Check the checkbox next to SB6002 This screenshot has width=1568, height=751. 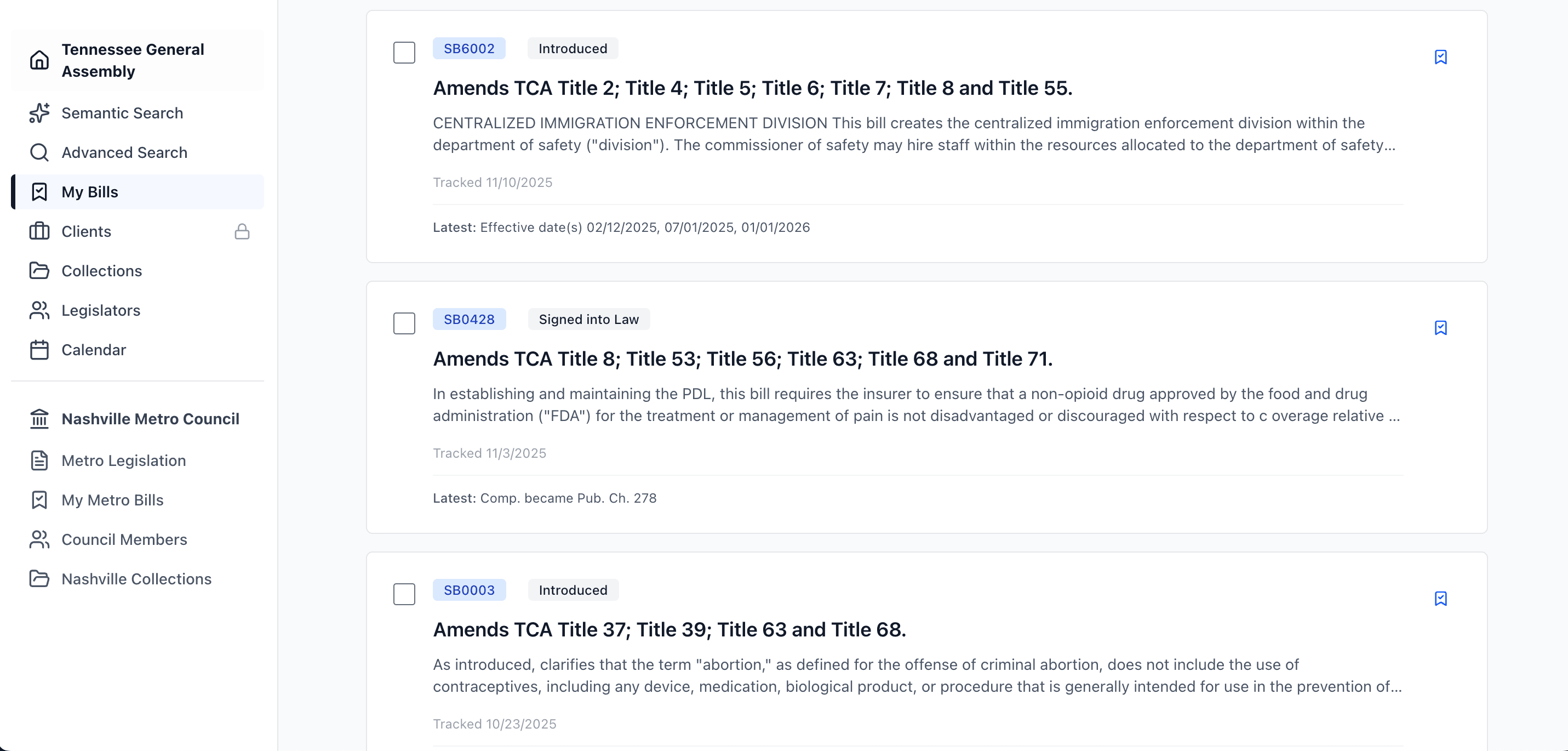[x=404, y=53]
